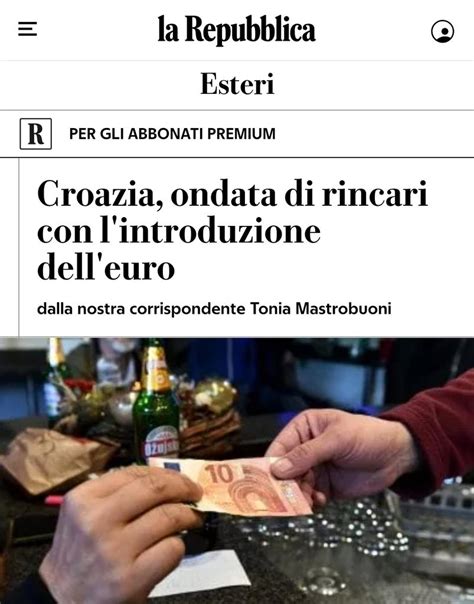
Task: Click the green beer bottle in image
Action: [156, 401]
